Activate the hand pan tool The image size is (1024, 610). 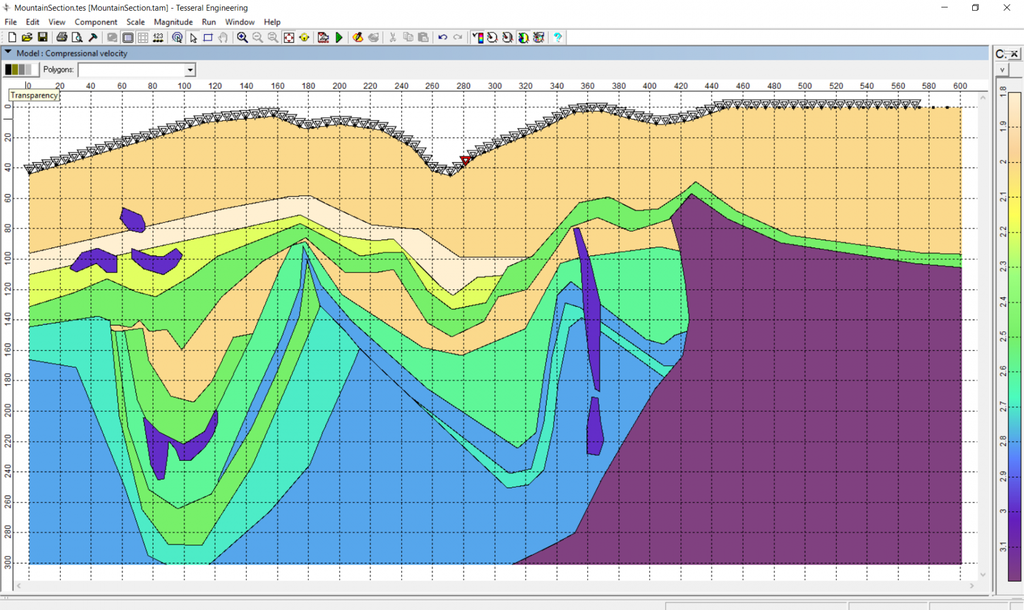[x=223, y=37]
